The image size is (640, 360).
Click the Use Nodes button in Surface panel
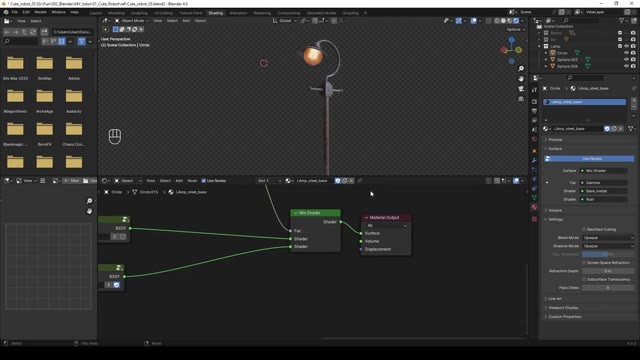(x=589, y=158)
